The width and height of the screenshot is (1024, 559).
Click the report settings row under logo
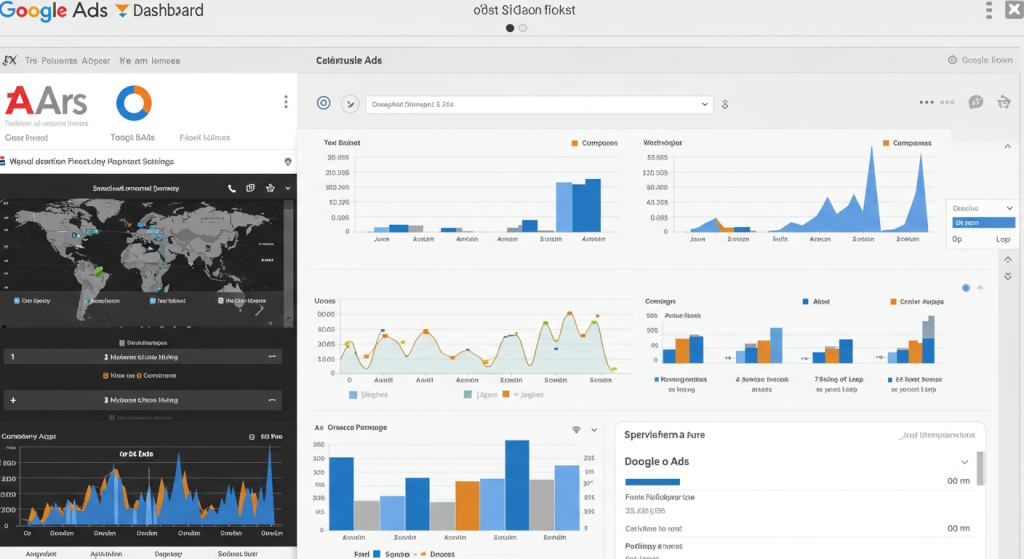click(x=148, y=161)
